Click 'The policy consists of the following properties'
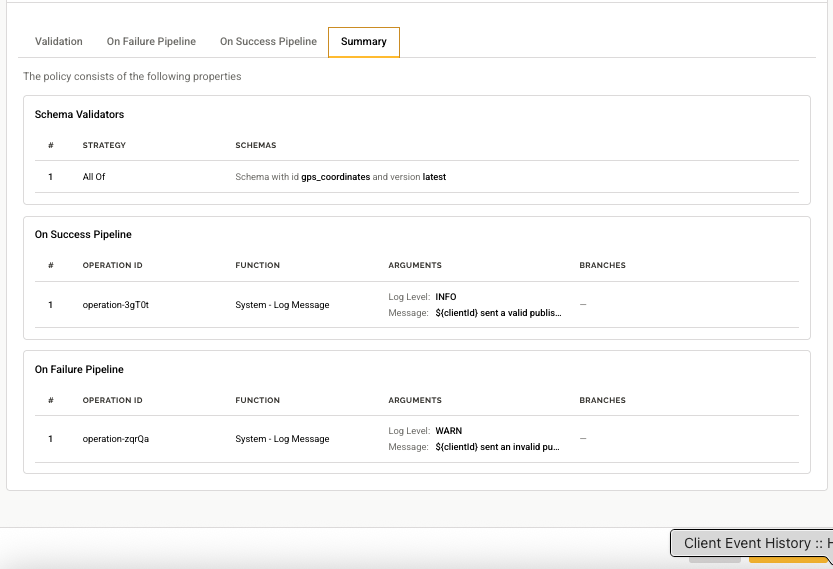Image resolution: width=833 pixels, height=569 pixels. tap(132, 77)
